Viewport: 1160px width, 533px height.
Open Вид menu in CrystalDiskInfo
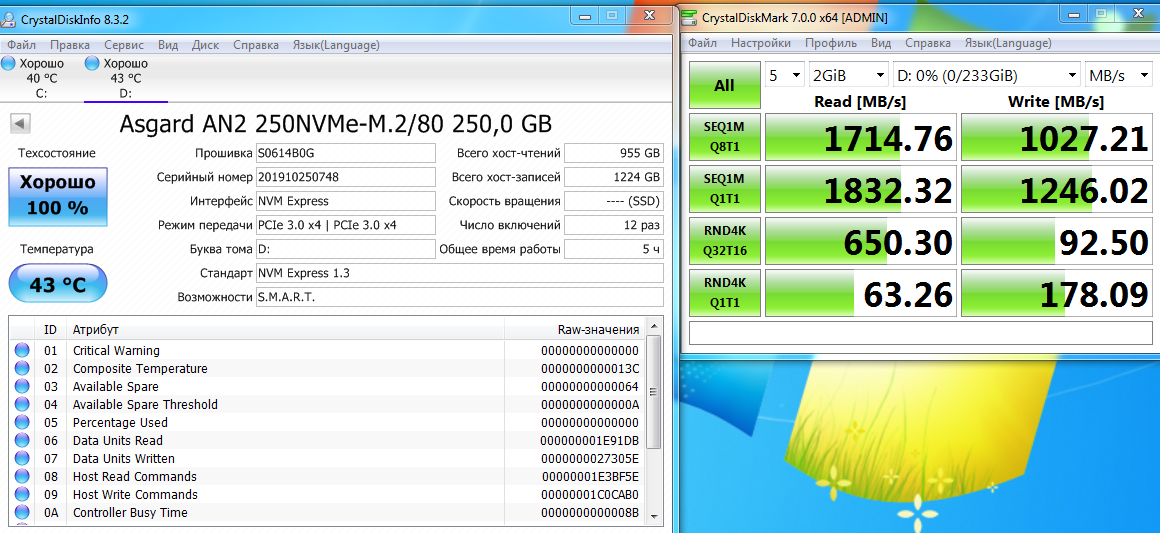tap(168, 44)
